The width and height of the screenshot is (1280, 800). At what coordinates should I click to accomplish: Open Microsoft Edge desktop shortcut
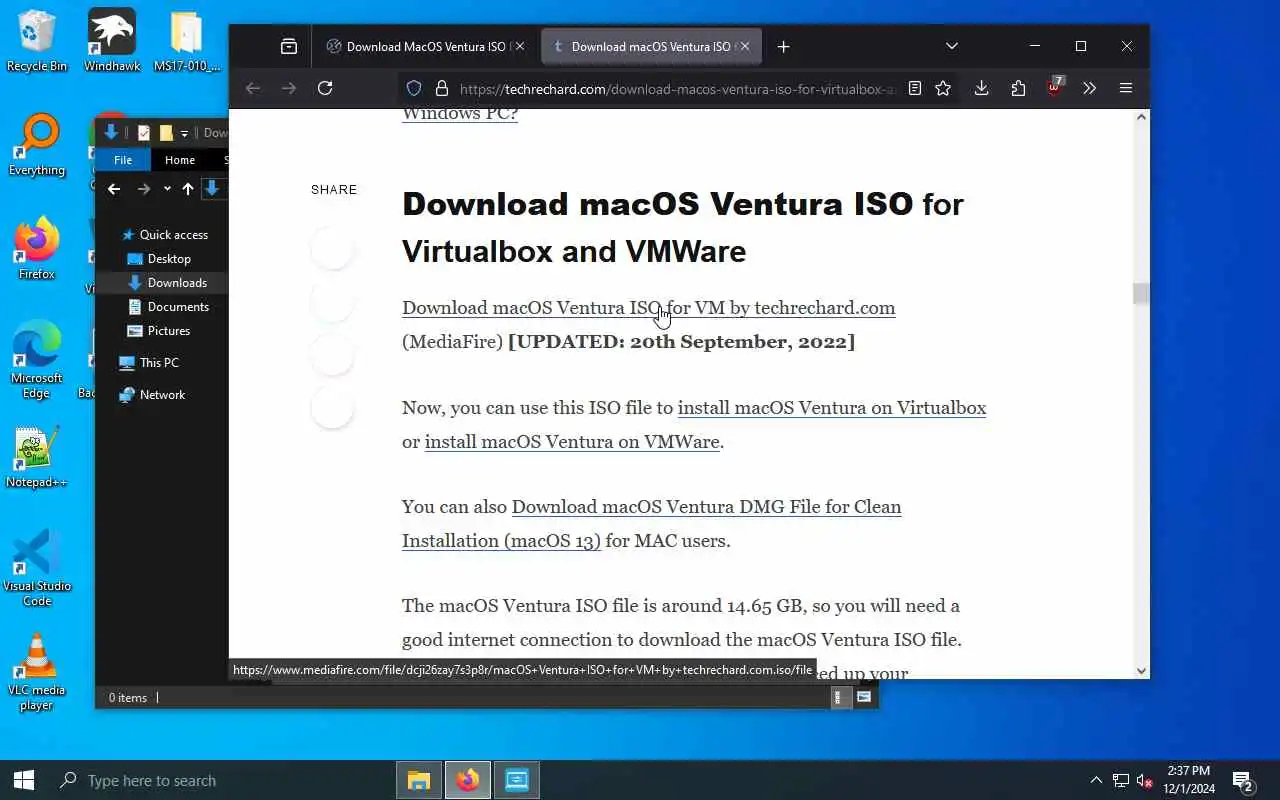coord(37,360)
